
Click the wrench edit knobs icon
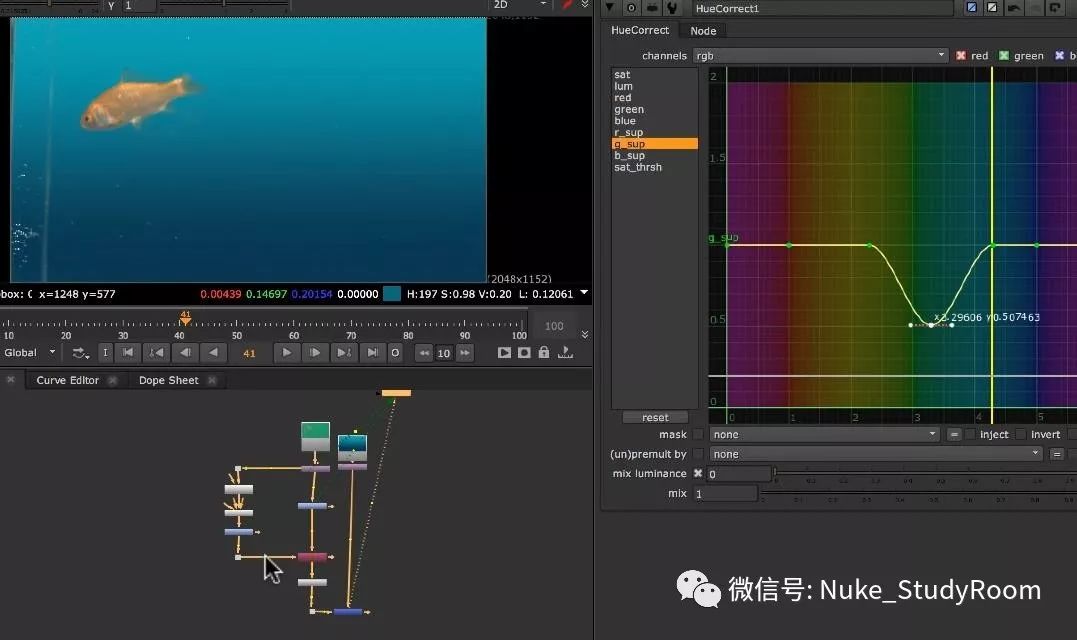pos(672,8)
